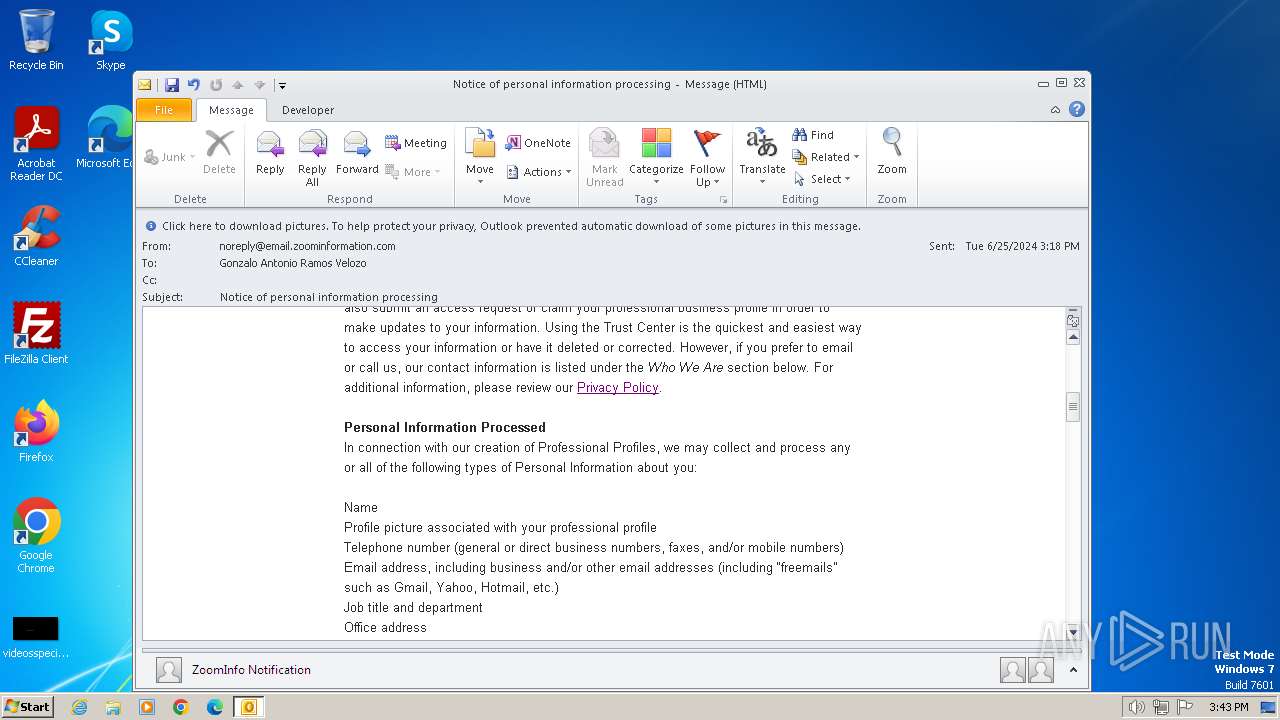Click the vertical scrollbar thumb

point(1073,407)
